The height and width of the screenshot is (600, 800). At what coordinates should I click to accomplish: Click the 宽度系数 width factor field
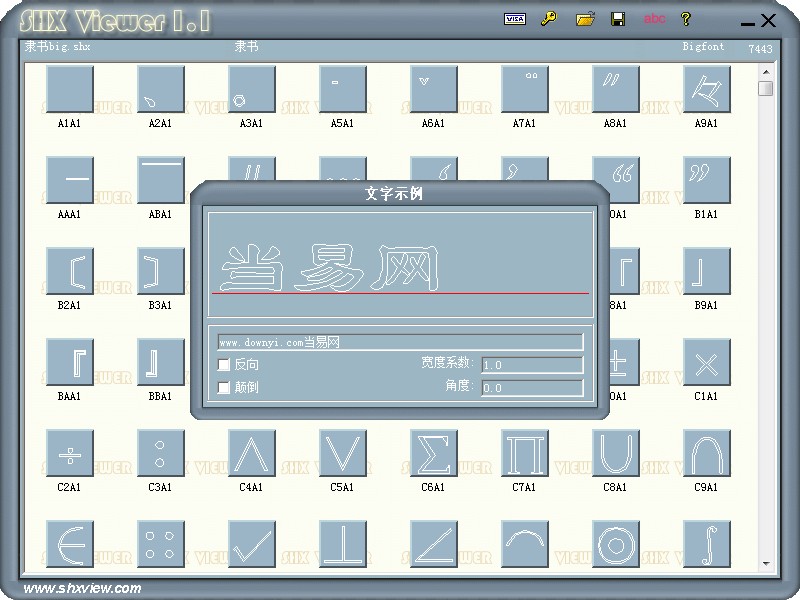tap(532, 365)
